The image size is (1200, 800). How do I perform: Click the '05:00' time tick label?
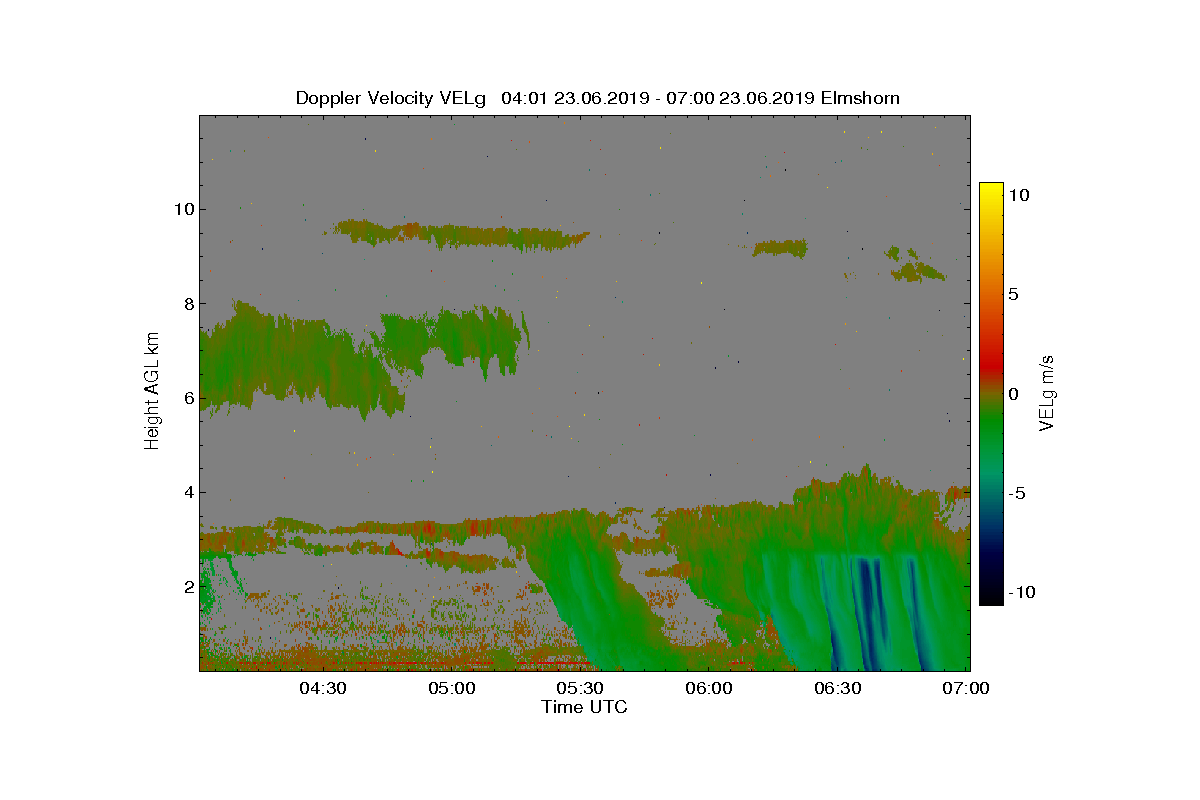(452, 688)
